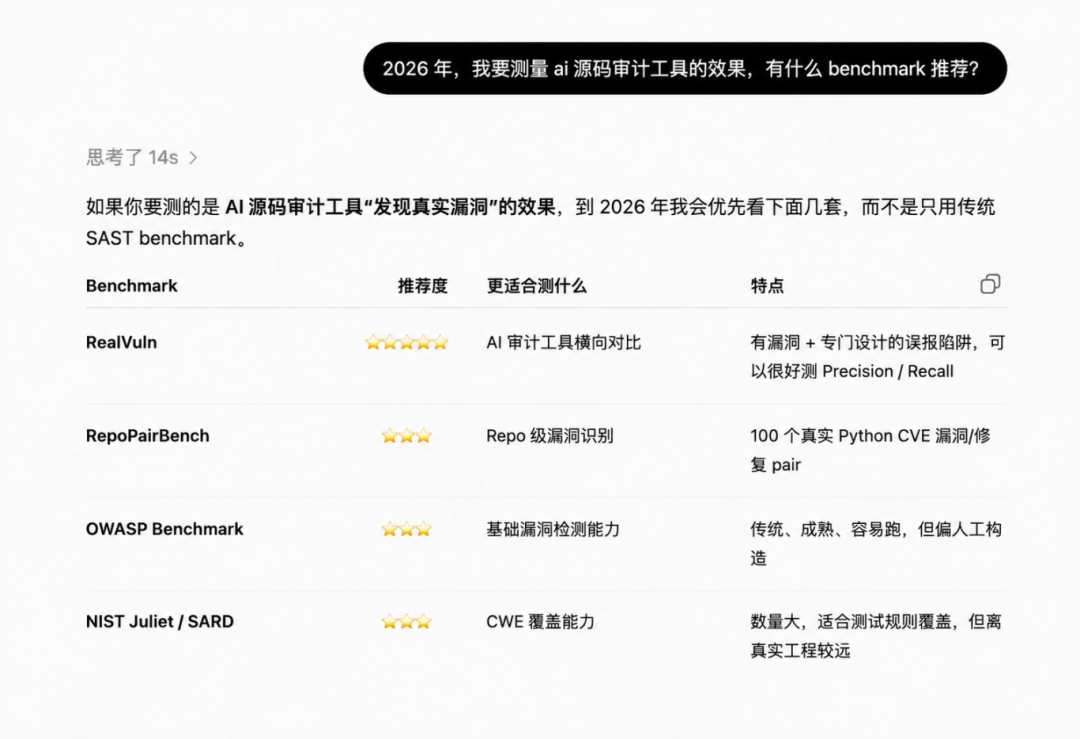The image size is (1080, 739).
Task: Click the 数量大,适合测试规则覆盖 description
Action: pyautogui.click(x=876, y=636)
